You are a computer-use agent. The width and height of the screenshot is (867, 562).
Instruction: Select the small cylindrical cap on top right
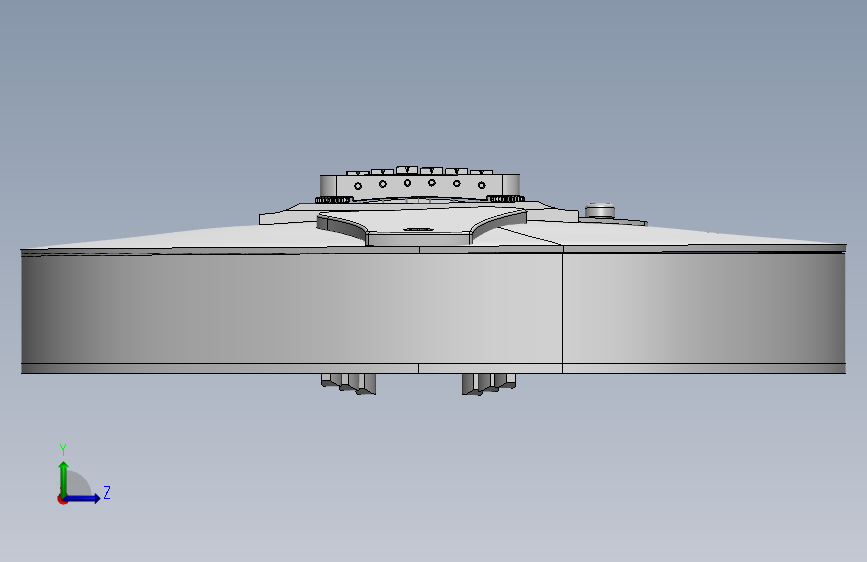tap(600, 210)
